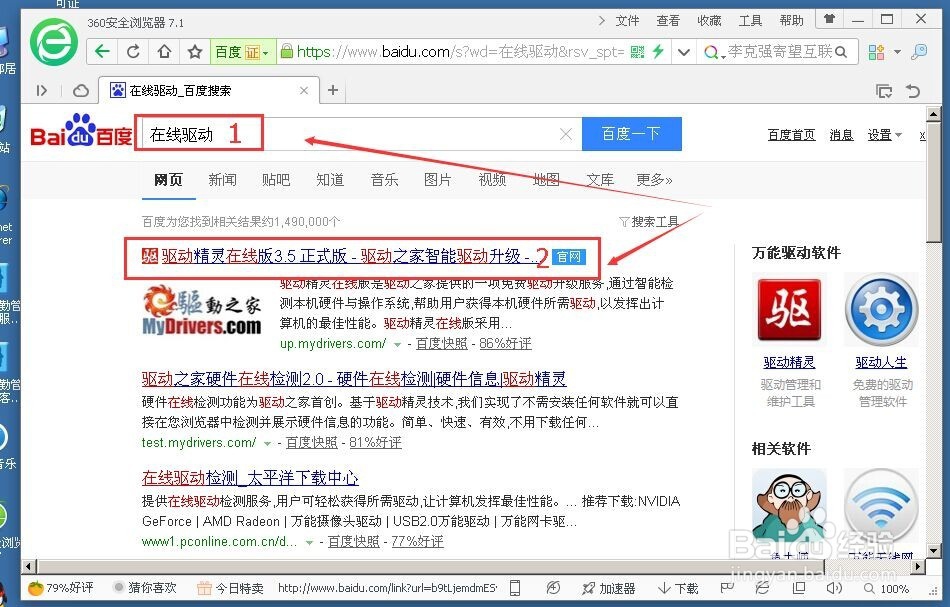Open a new tab with plus button
This screenshot has height=607, width=950.
click(333, 90)
